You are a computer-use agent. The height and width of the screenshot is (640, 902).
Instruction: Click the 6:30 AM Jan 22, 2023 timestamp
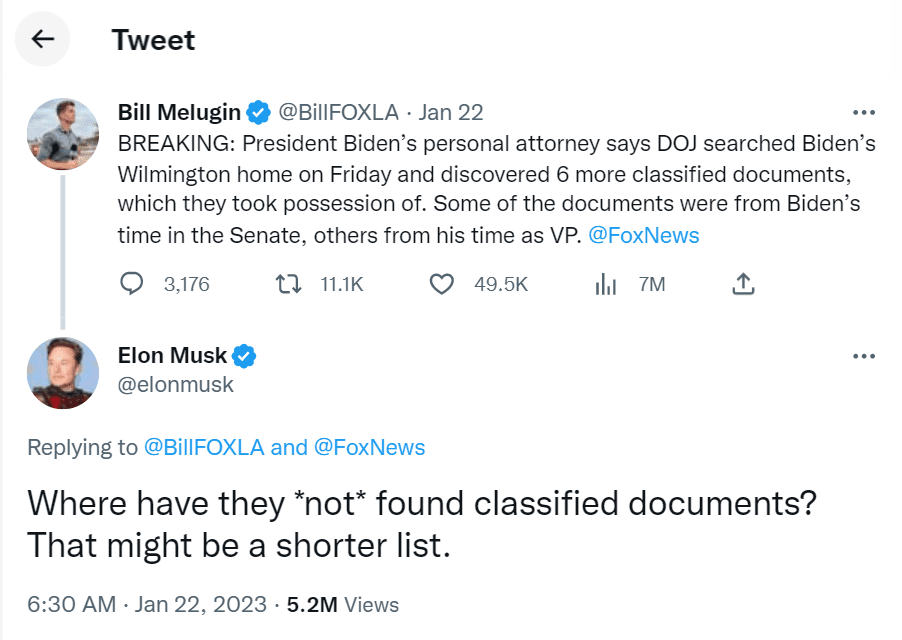pyautogui.click(x=147, y=604)
